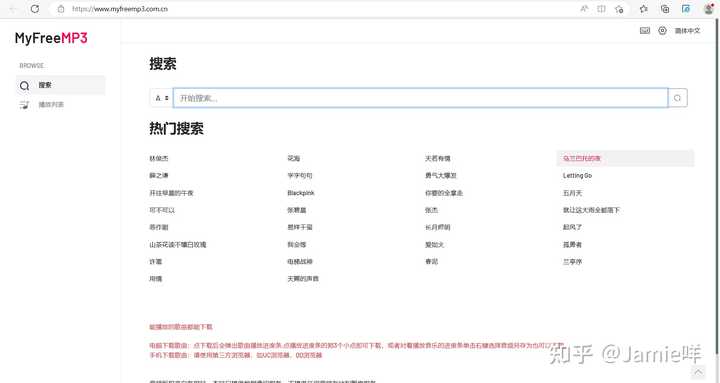Viewport: 720px width, 383px height.
Task: Open split screen icon in address bar
Action: pos(601,9)
